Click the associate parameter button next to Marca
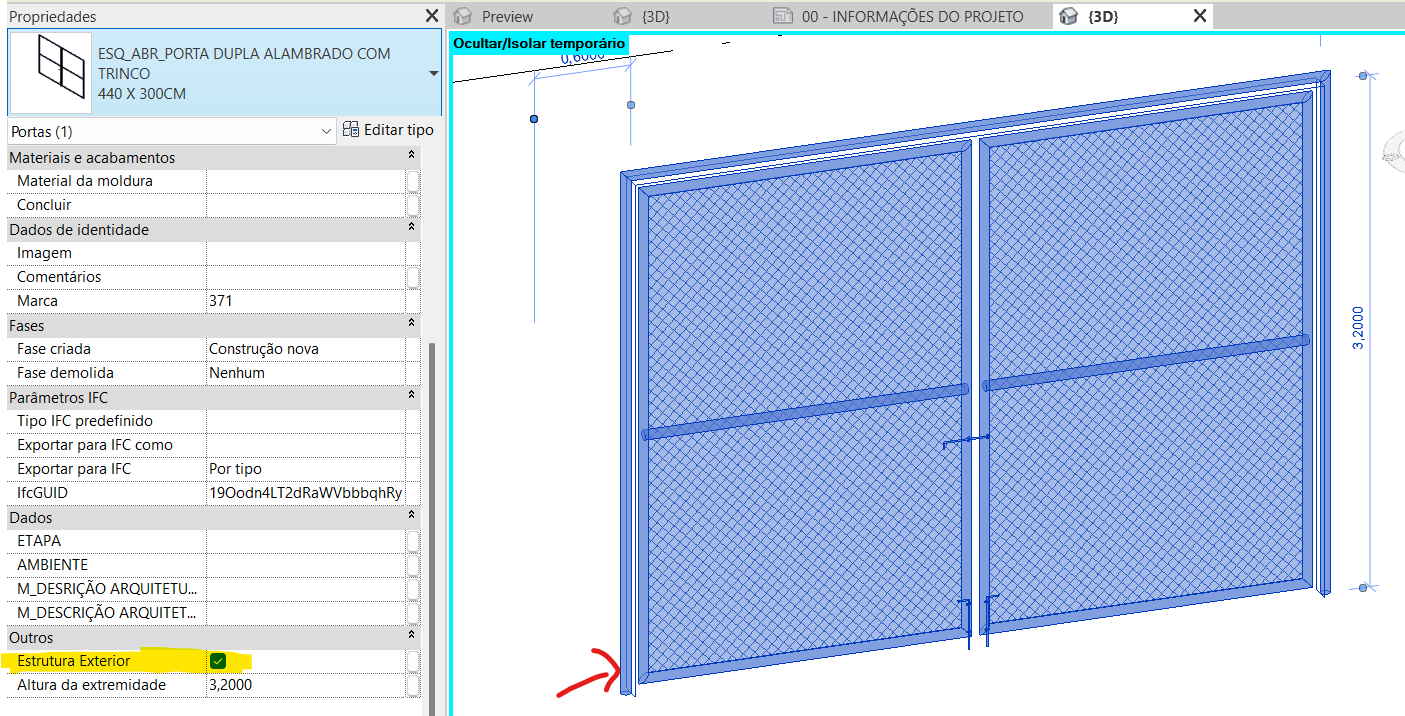 point(412,300)
